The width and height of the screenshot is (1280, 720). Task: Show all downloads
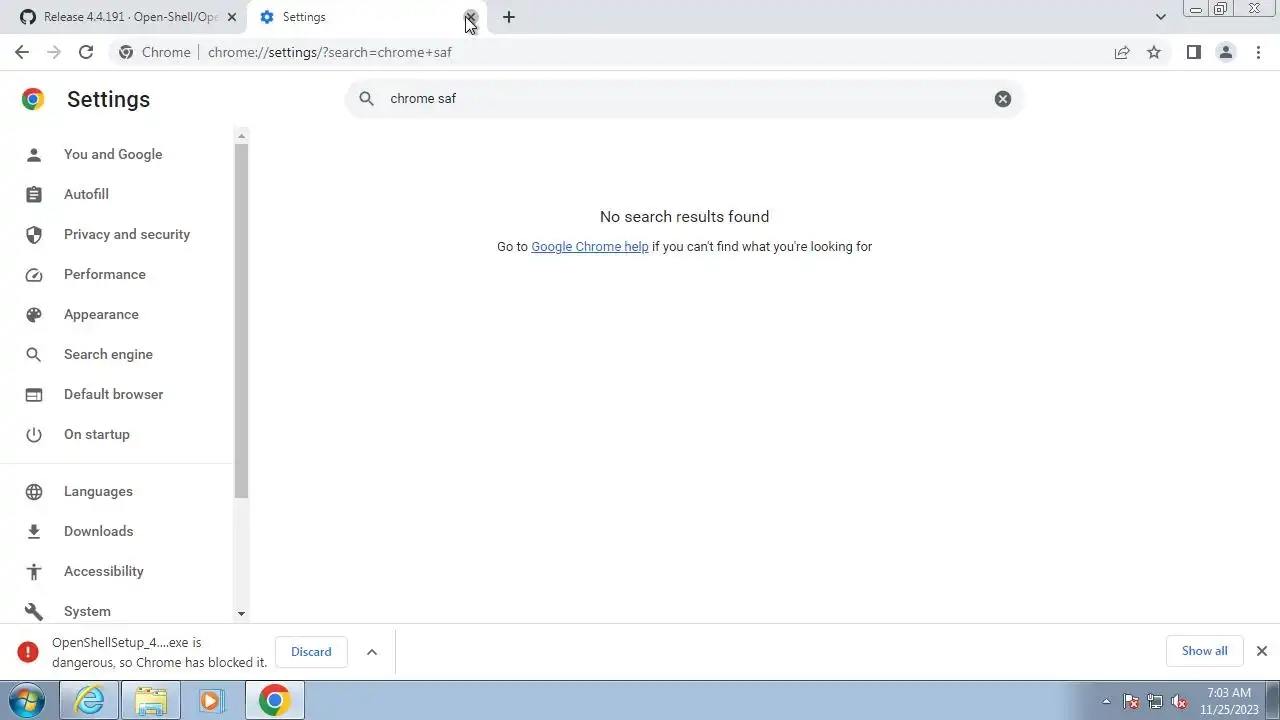pos(1204,650)
